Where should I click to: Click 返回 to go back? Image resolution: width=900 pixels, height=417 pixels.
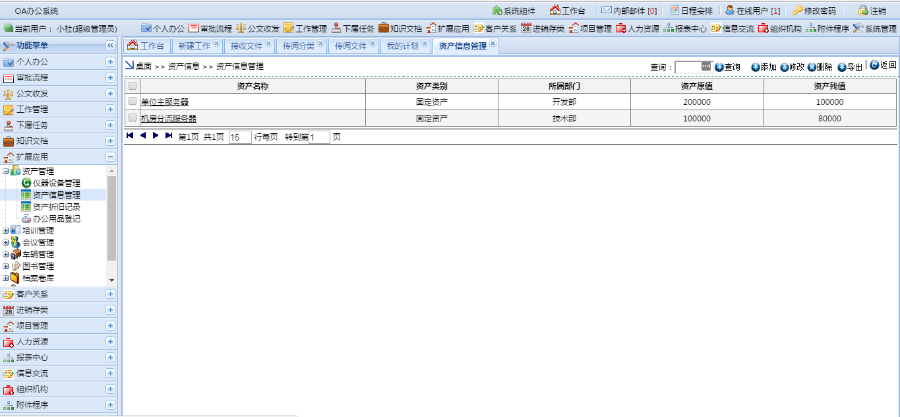(883, 65)
